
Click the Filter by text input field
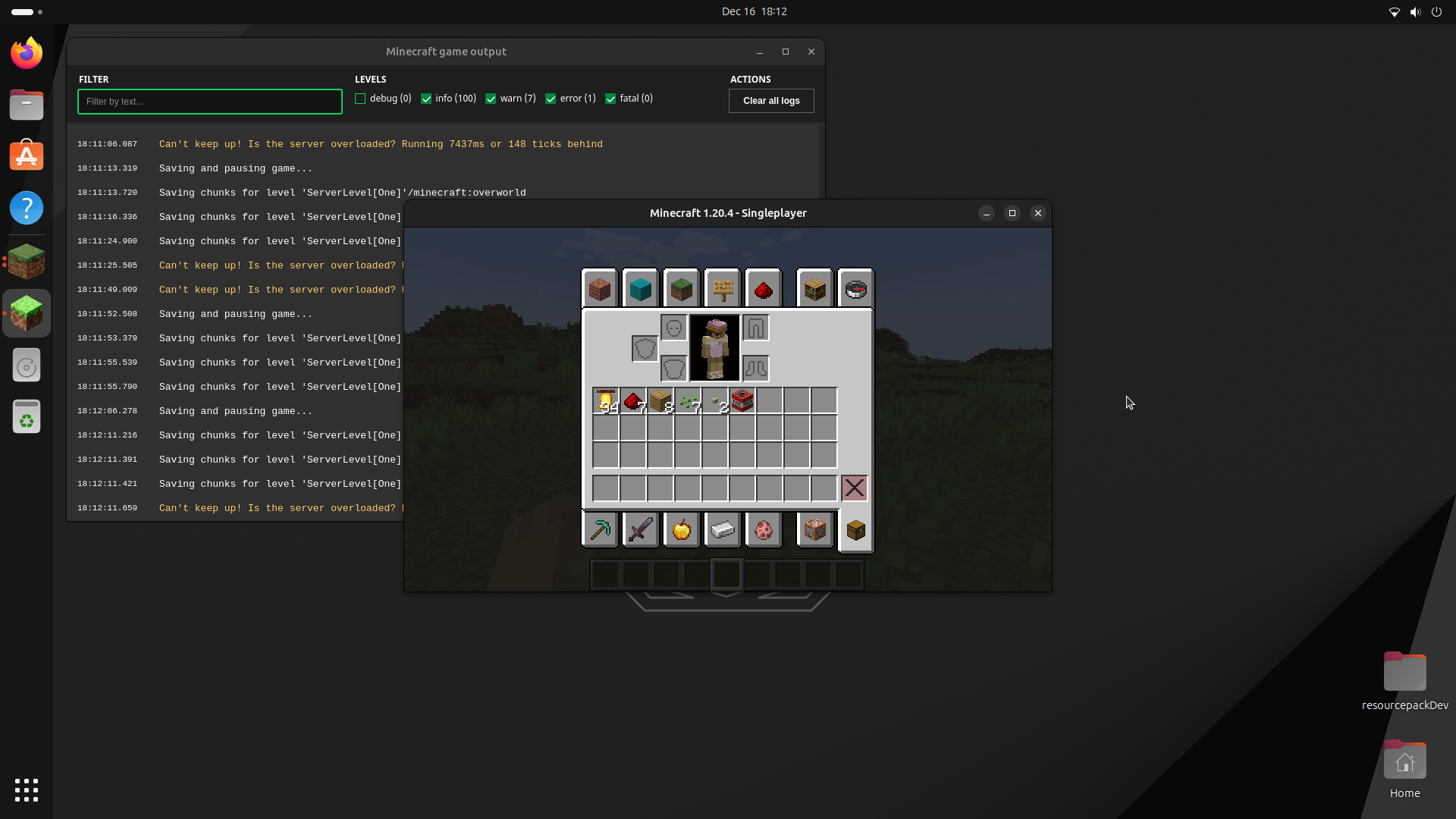click(x=210, y=102)
